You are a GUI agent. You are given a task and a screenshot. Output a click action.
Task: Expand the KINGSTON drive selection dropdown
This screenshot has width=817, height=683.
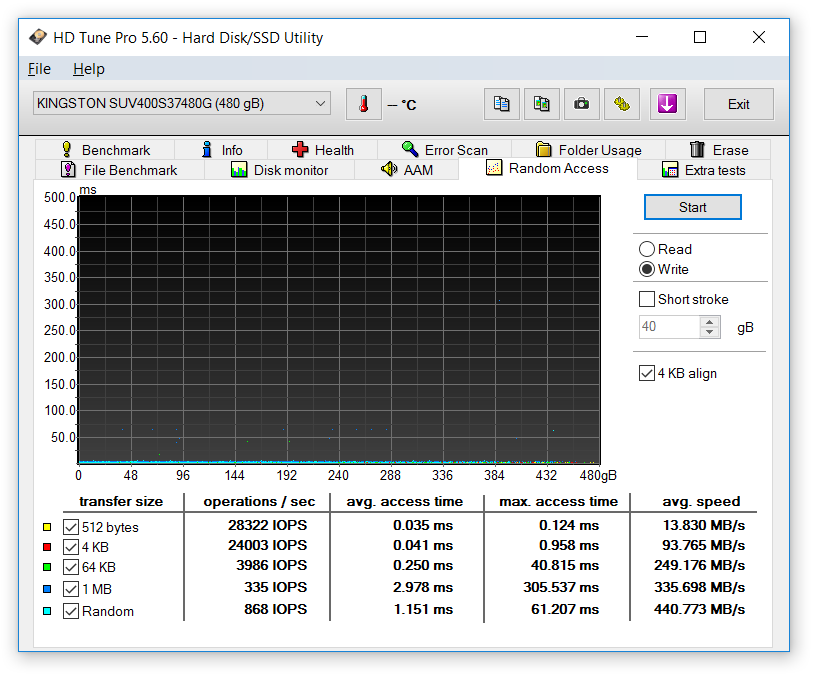[182, 103]
